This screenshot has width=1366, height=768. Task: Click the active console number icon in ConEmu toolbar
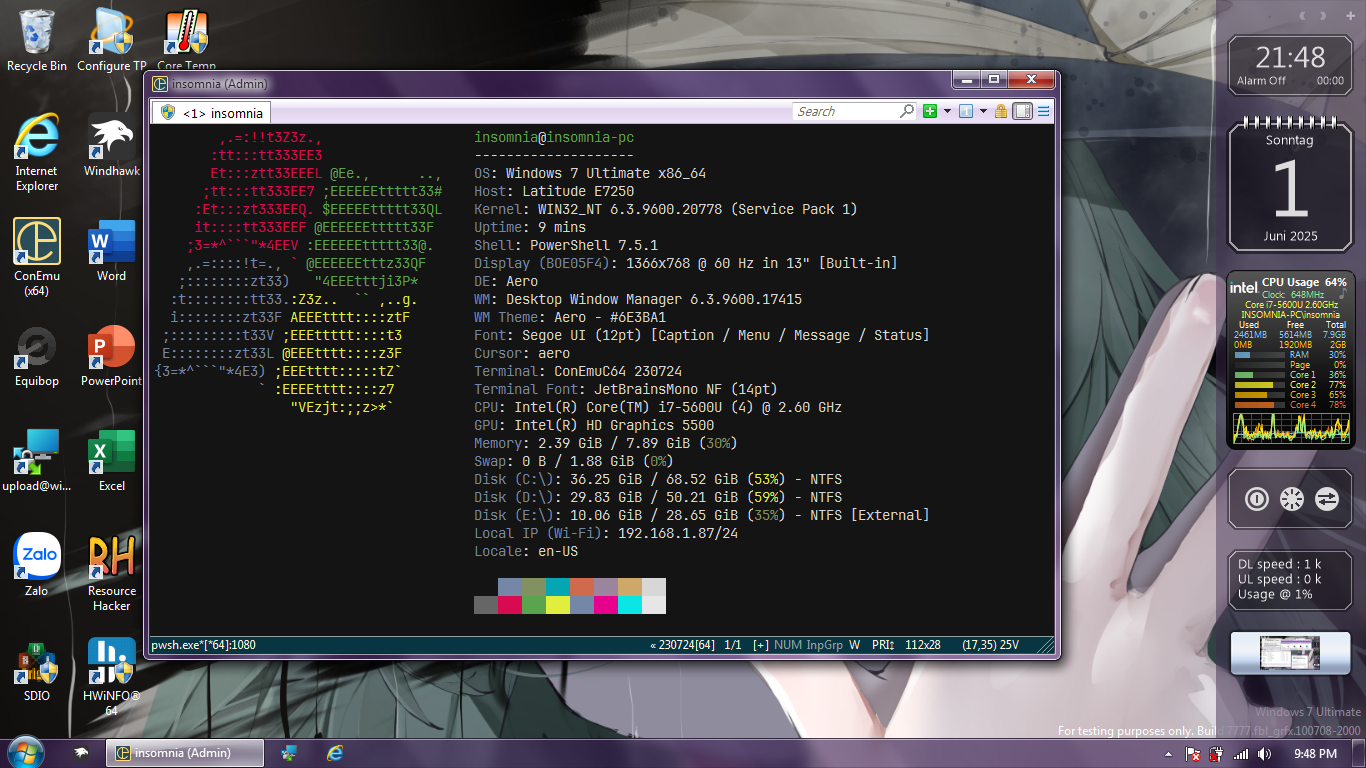[965, 111]
